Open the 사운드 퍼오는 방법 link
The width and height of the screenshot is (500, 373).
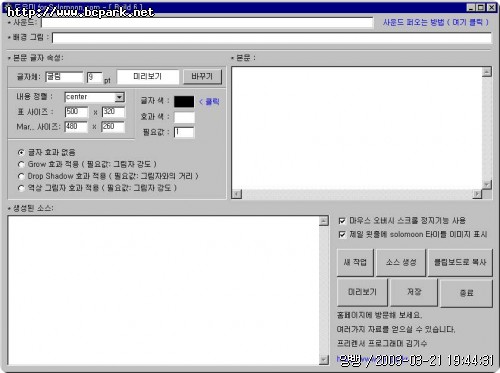point(436,22)
